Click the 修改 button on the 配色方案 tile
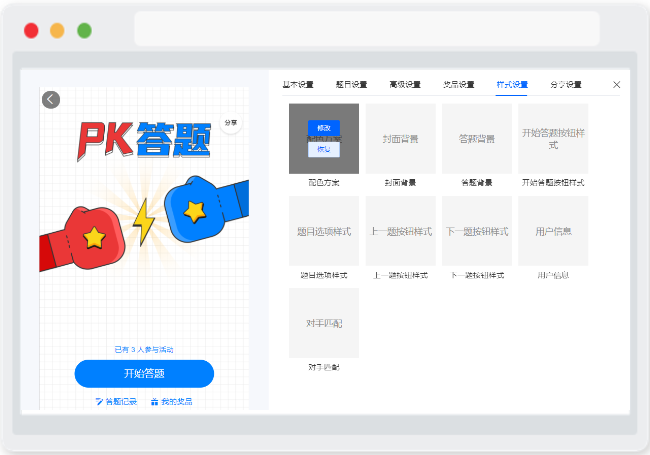This screenshot has width=650, height=455. point(324,128)
